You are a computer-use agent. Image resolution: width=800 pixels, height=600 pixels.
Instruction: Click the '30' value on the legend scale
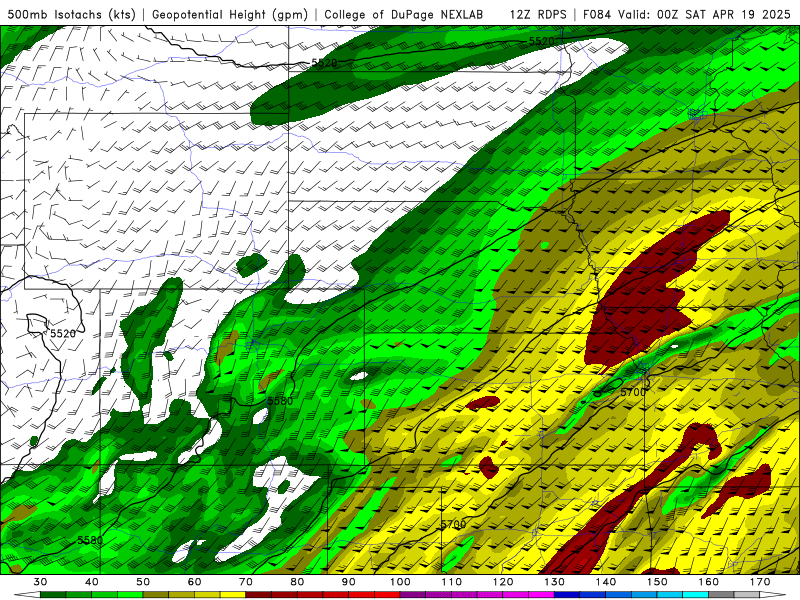pyautogui.click(x=40, y=582)
